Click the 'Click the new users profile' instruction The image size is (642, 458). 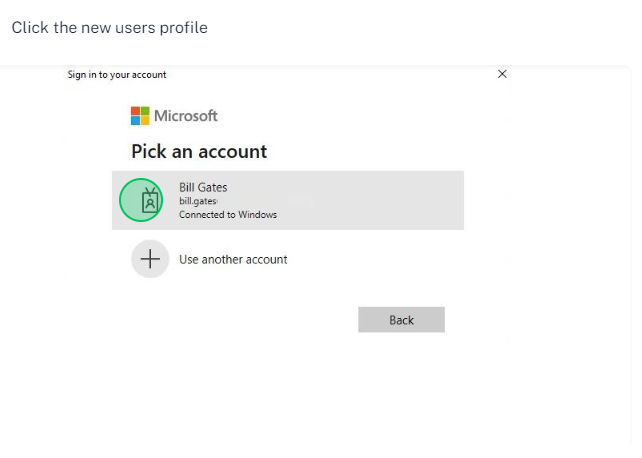pyautogui.click(x=110, y=28)
